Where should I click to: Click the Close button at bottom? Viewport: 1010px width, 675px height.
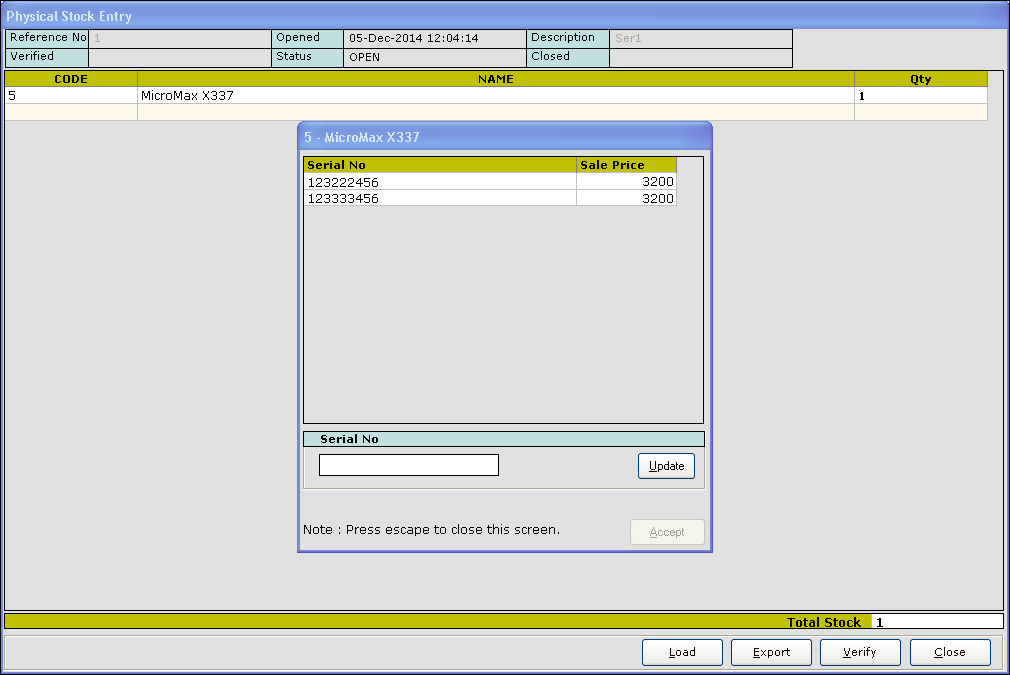point(950,652)
